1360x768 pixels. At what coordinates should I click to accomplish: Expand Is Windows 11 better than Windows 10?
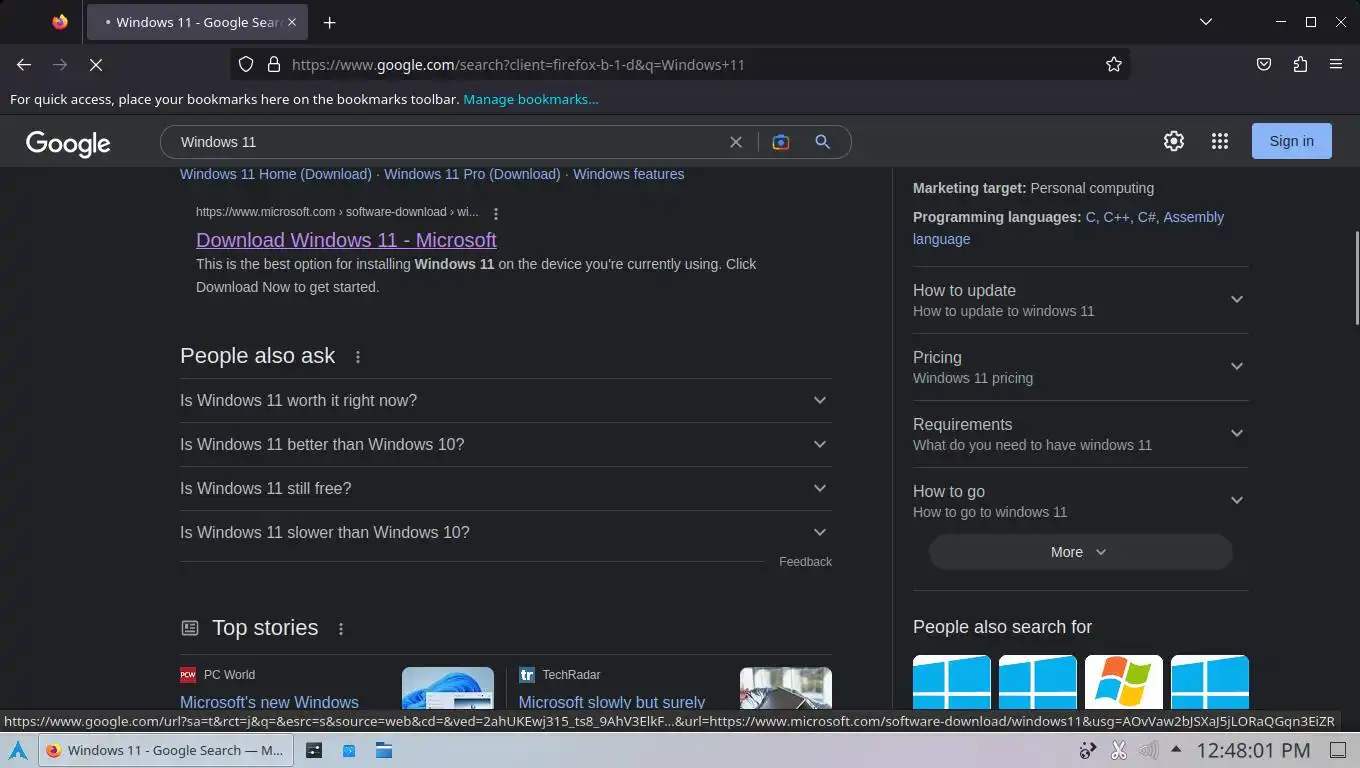[506, 444]
